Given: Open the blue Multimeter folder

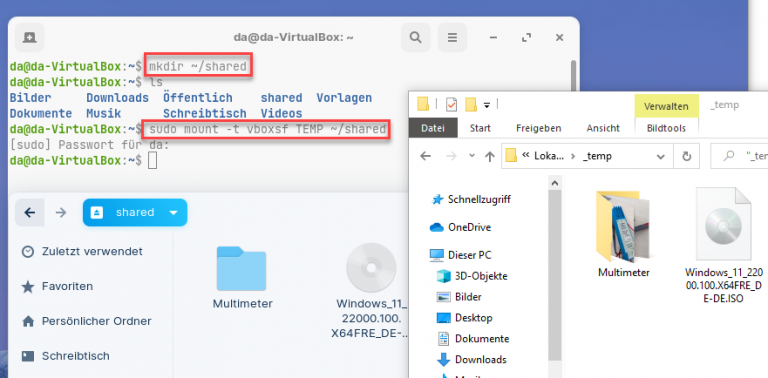Looking at the screenshot, I should [242, 277].
